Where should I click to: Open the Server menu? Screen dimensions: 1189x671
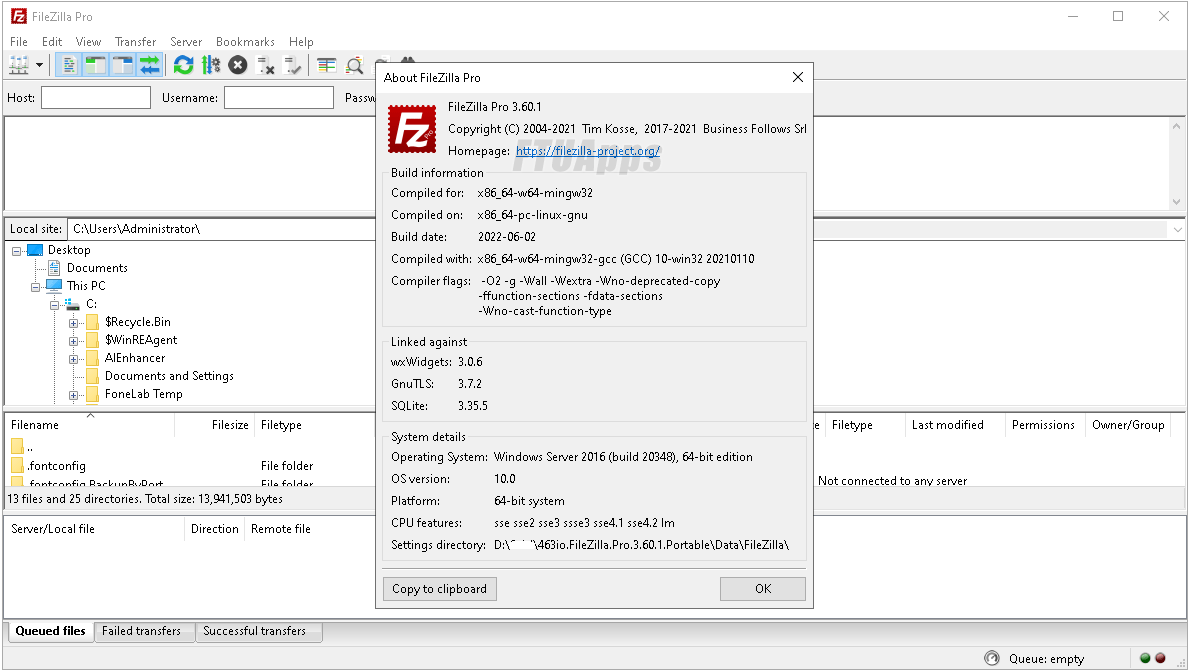(x=186, y=42)
